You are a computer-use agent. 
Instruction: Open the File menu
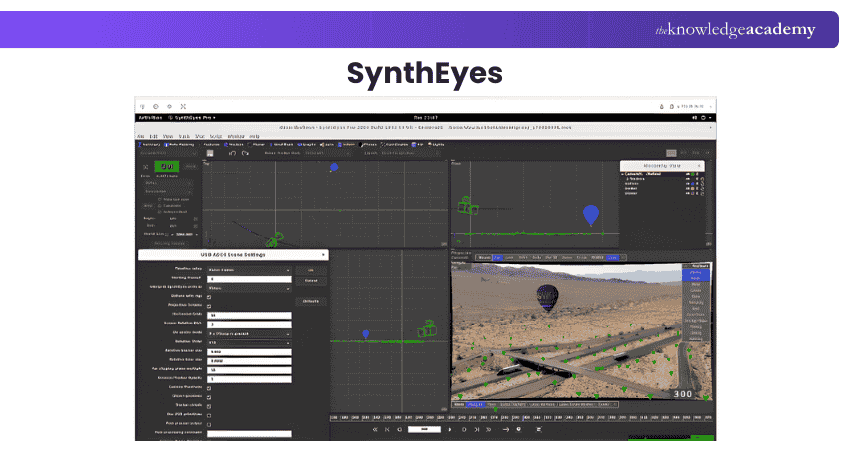coord(141,136)
